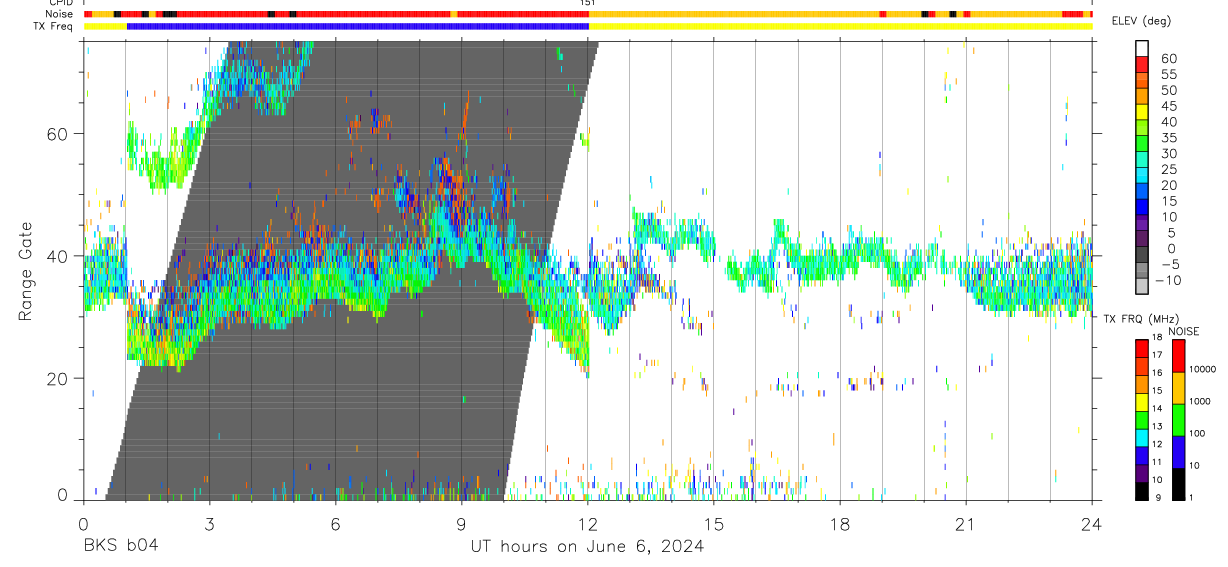Viewport: 1228px width, 567px height.
Task: Click the "21" tick on UT hours axis
Action: coord(966,524)
